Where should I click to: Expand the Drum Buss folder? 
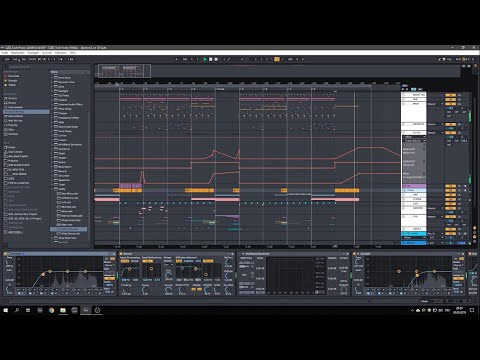[x=52, y=78]
